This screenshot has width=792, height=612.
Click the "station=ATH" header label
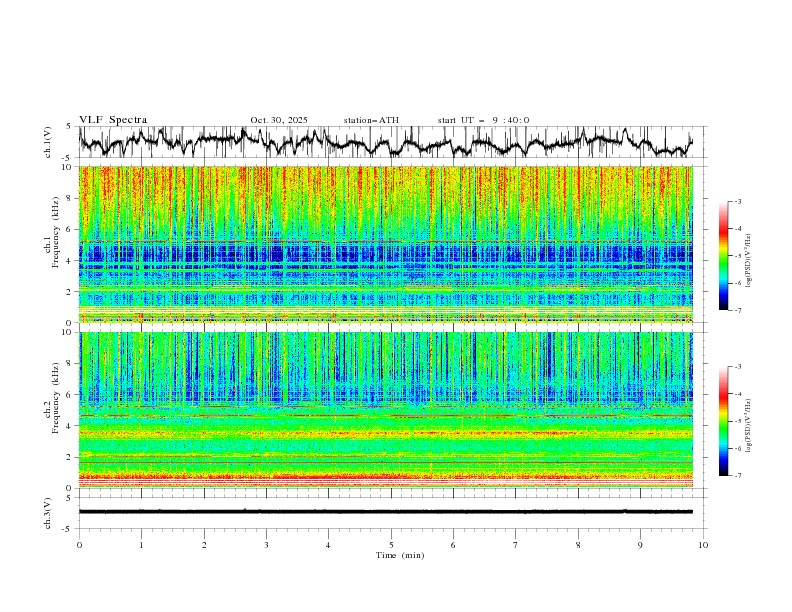point(371,120)
